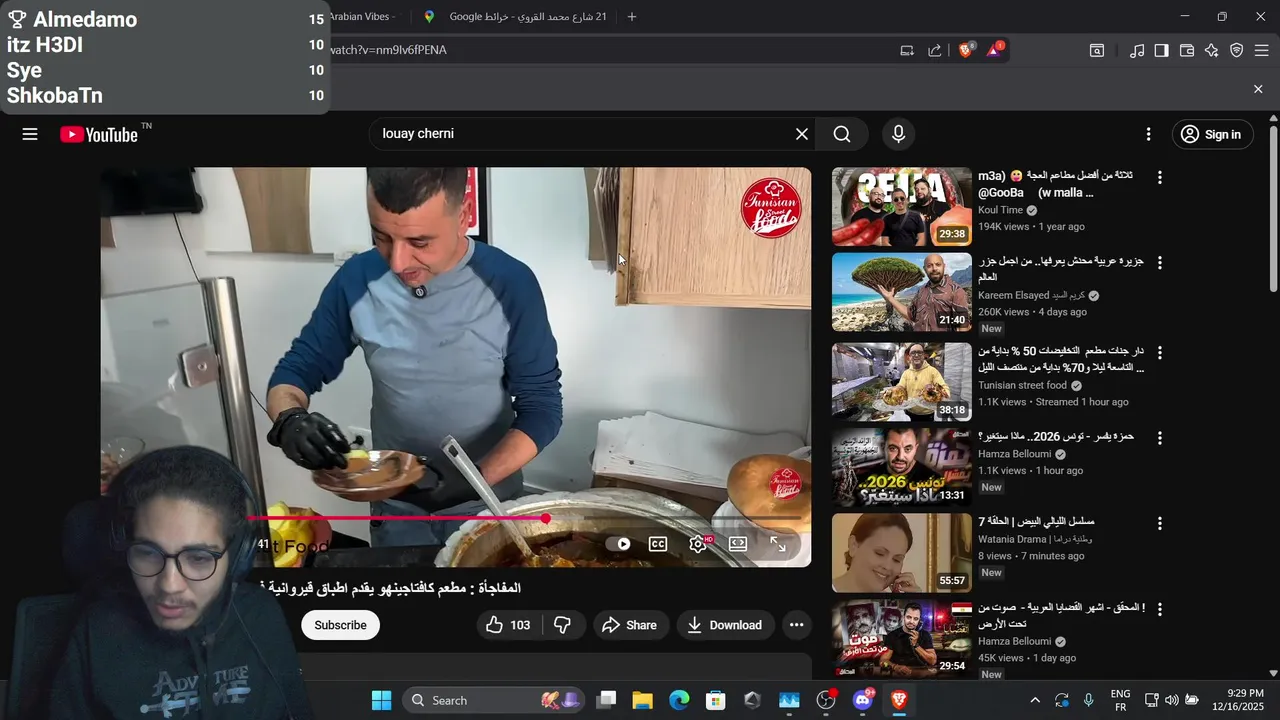Open the Hamza Belloumi 13:31 video thumbnail
1280x720 pixels.
(902, 468)
